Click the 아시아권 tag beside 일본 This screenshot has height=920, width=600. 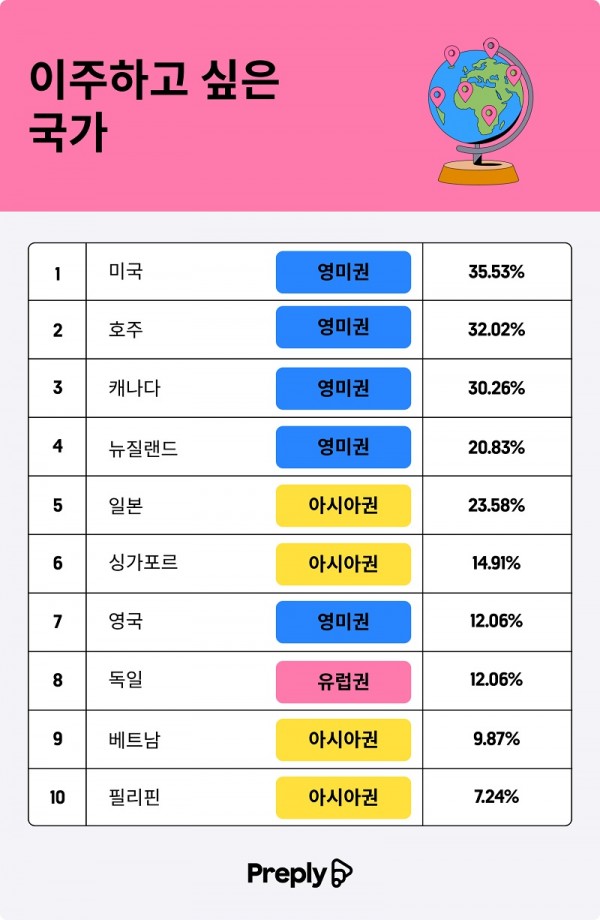(x=343, y=505)
